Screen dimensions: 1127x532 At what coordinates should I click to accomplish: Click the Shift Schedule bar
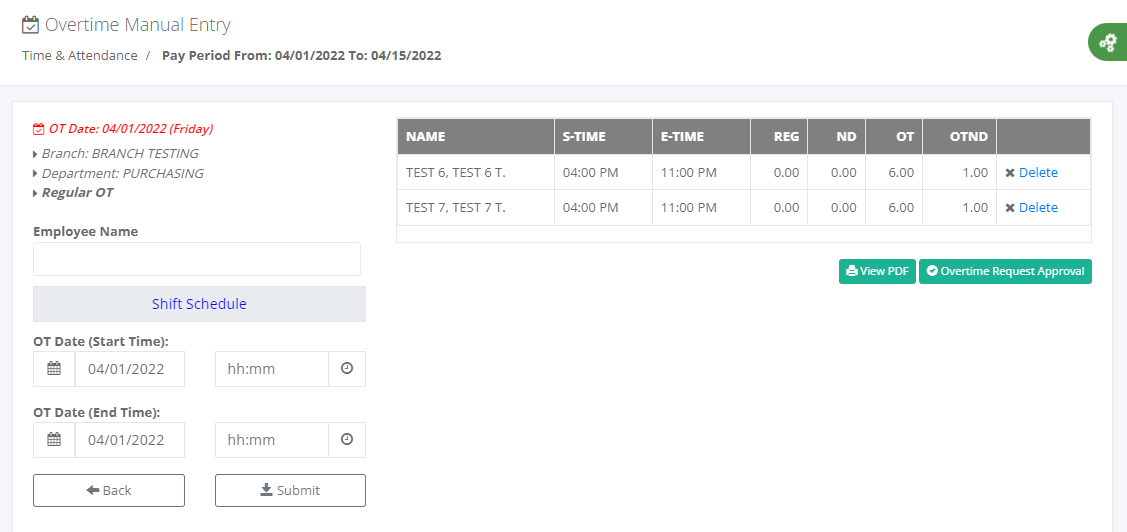199,304
